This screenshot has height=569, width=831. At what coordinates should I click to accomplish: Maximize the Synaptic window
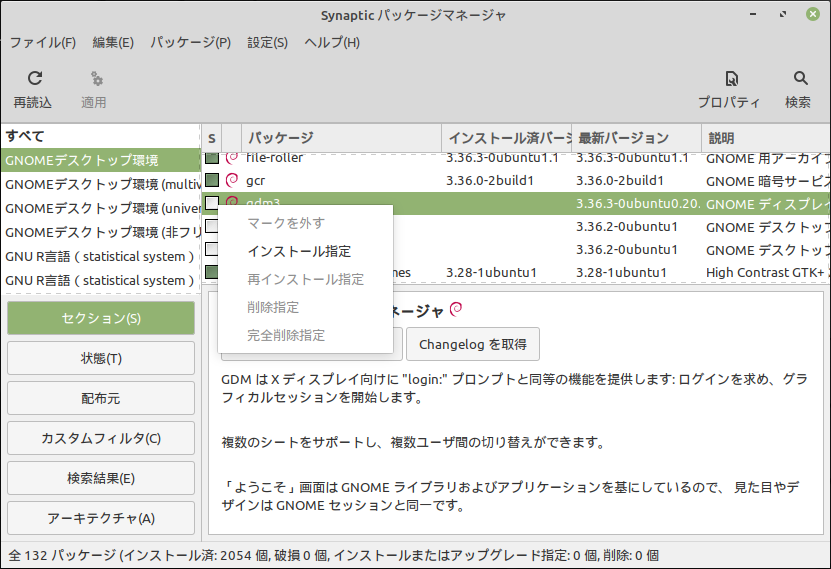[783, 14]
